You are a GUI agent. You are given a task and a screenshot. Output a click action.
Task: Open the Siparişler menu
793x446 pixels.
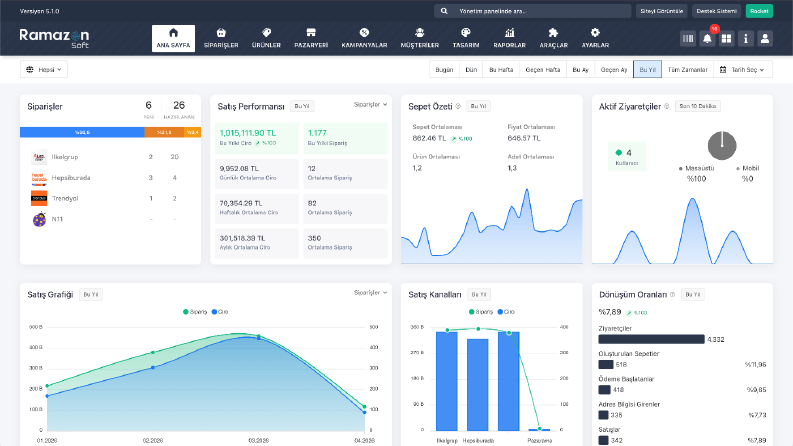point(221,38)
